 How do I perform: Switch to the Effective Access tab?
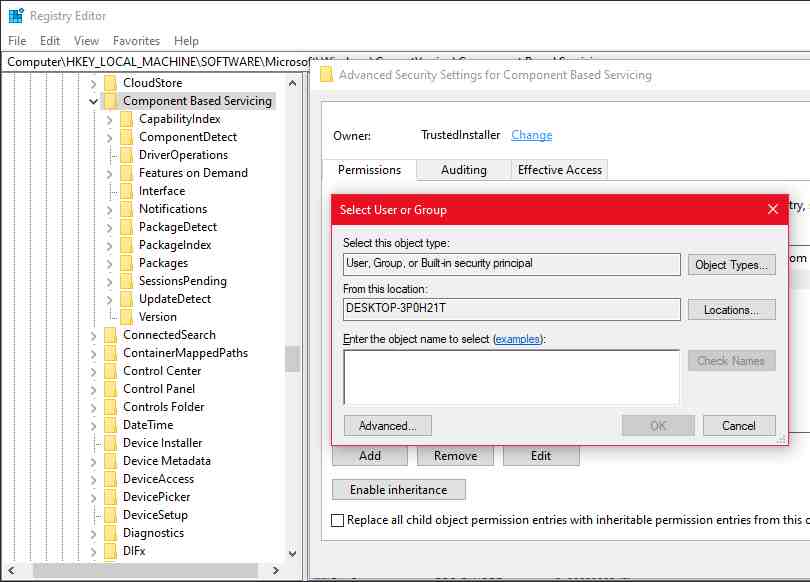tap(559, 170)
